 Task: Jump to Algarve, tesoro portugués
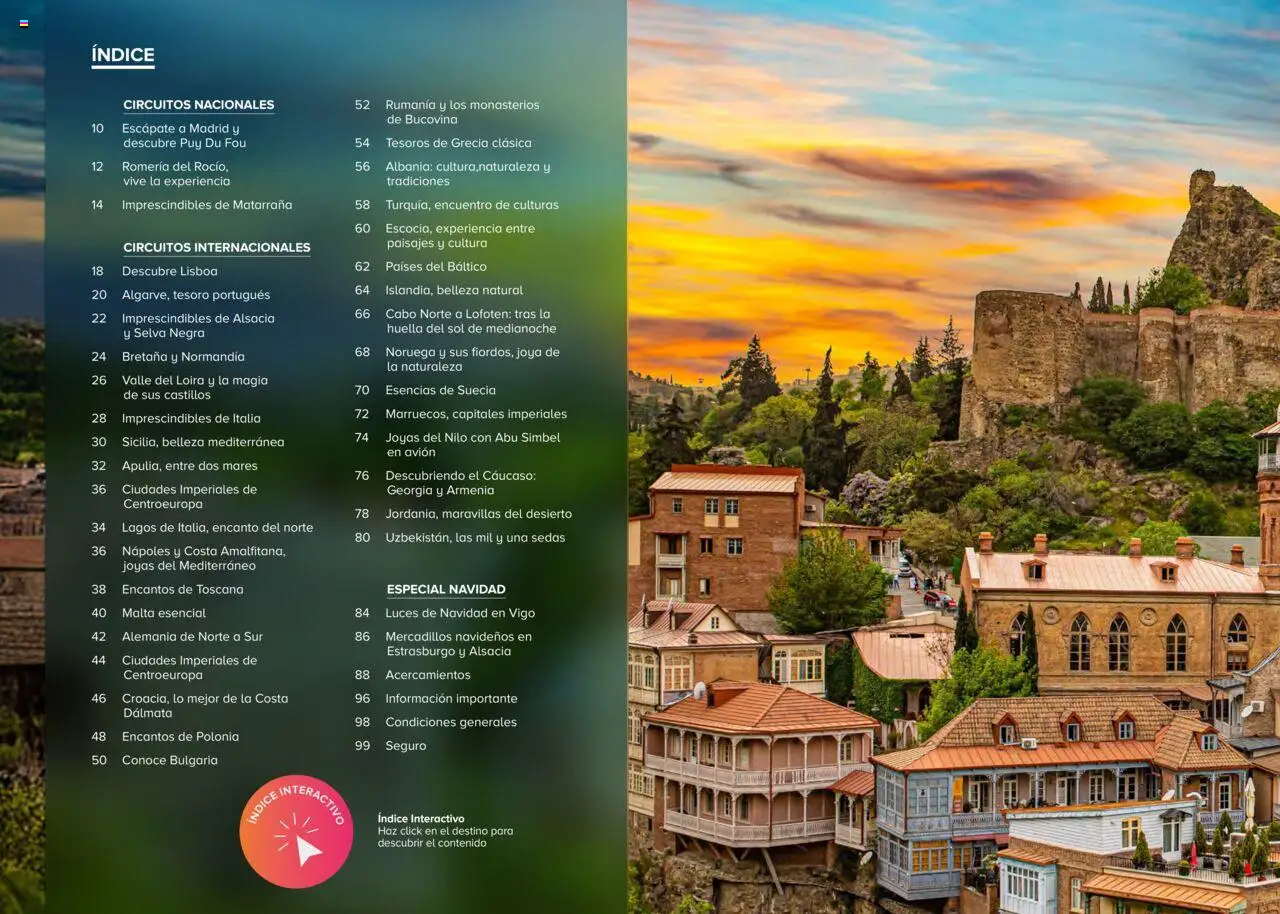196,295
